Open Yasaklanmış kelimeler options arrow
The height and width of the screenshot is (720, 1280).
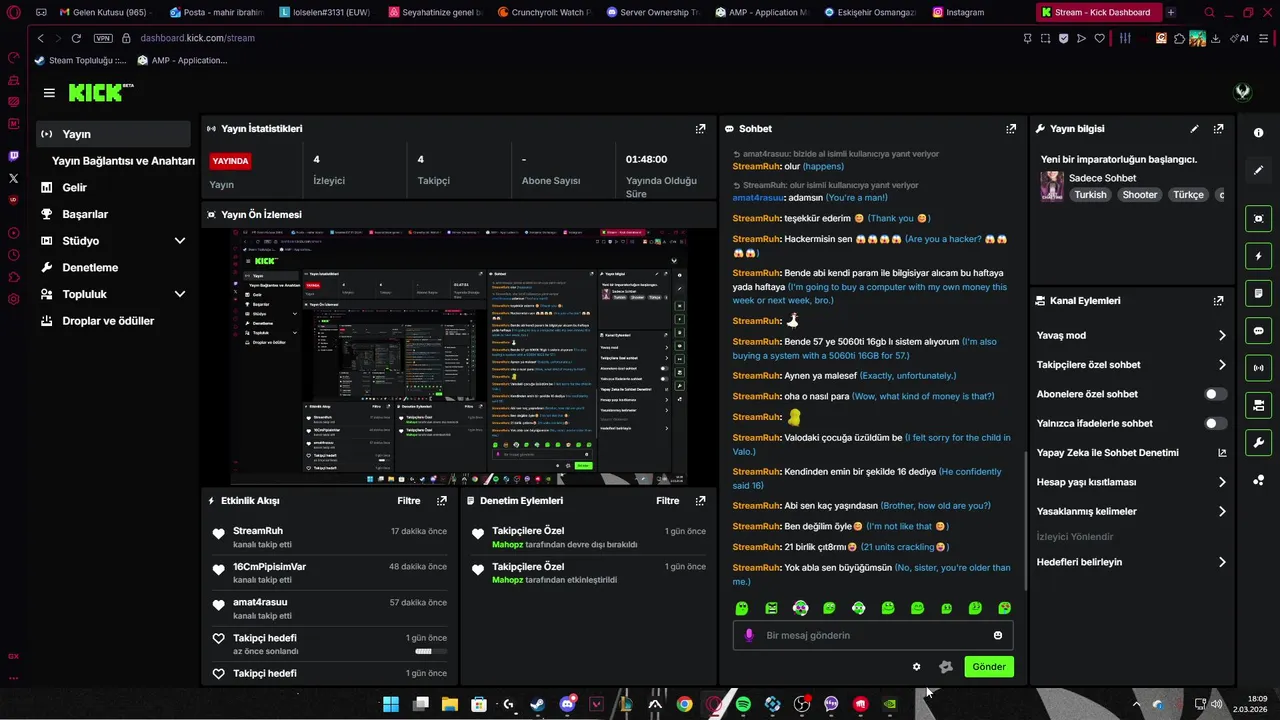point(1222,512)
